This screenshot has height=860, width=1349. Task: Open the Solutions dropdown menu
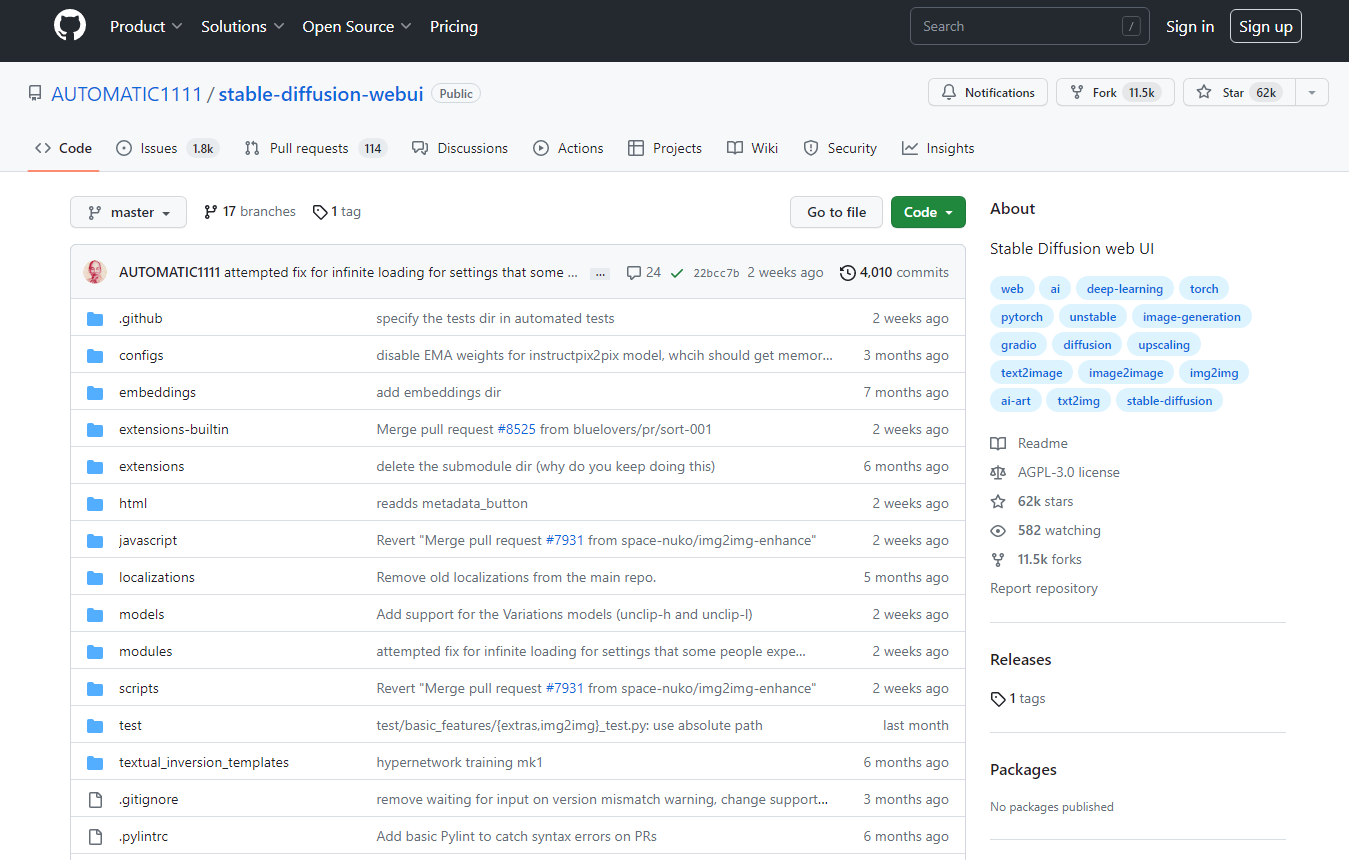(x=243, y=27)
